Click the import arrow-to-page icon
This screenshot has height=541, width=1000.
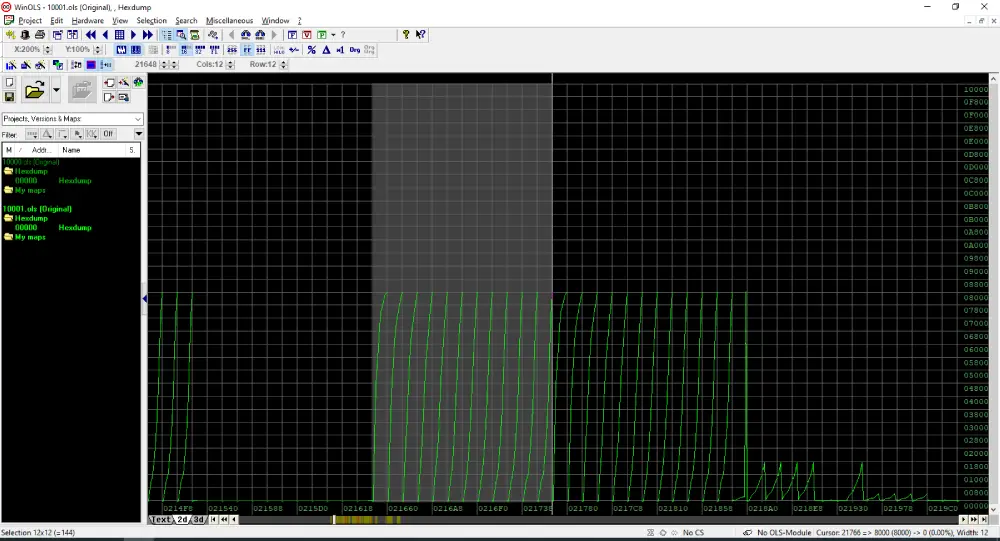[x=109, y=82]
